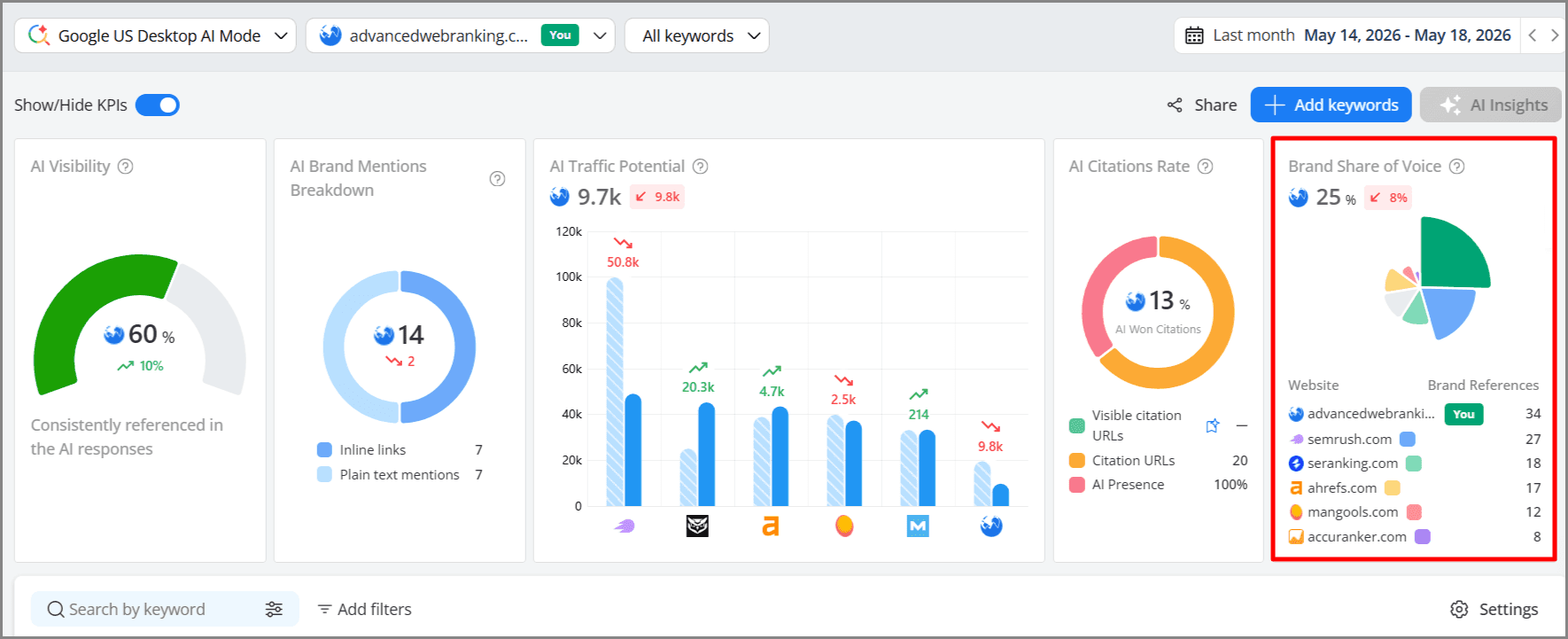Click the AI Citations Rate help icon
This screenshot has height=639, width=1568.
1206,167
